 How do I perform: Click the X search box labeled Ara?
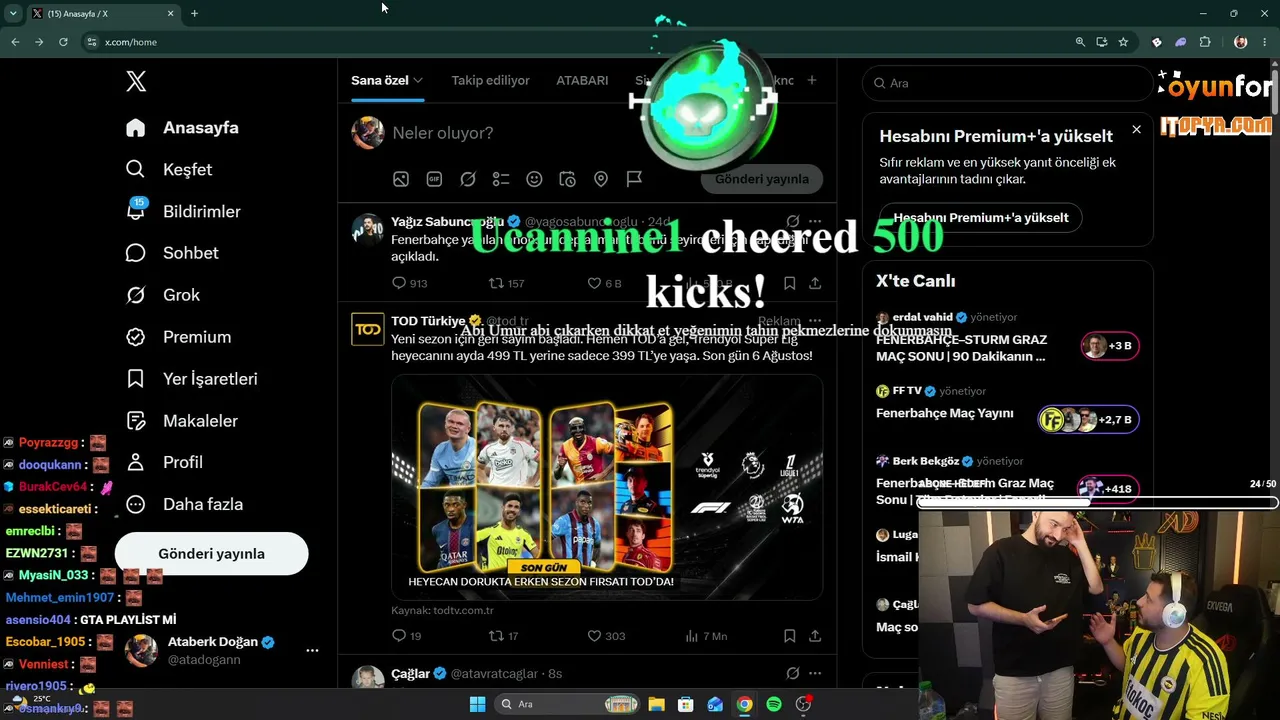click(x=1007, y=83)
